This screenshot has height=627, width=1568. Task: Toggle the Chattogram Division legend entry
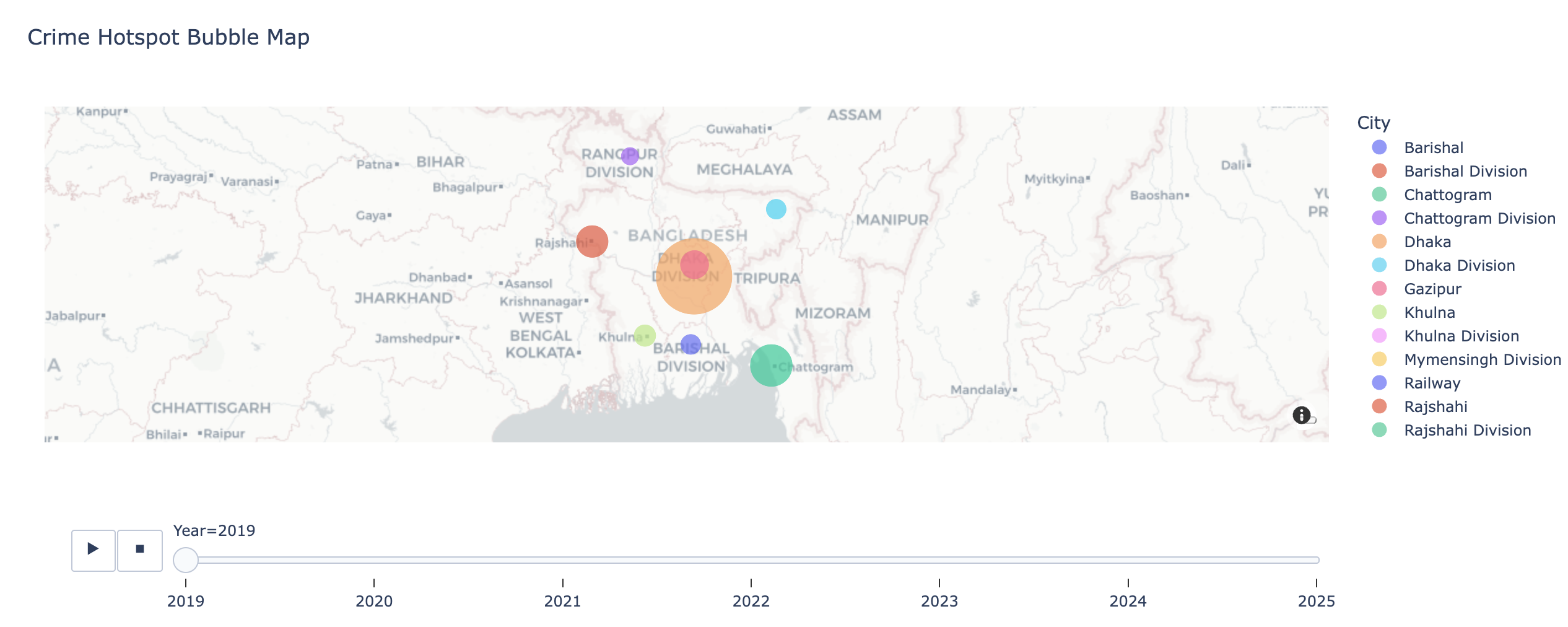(1479, 218)
